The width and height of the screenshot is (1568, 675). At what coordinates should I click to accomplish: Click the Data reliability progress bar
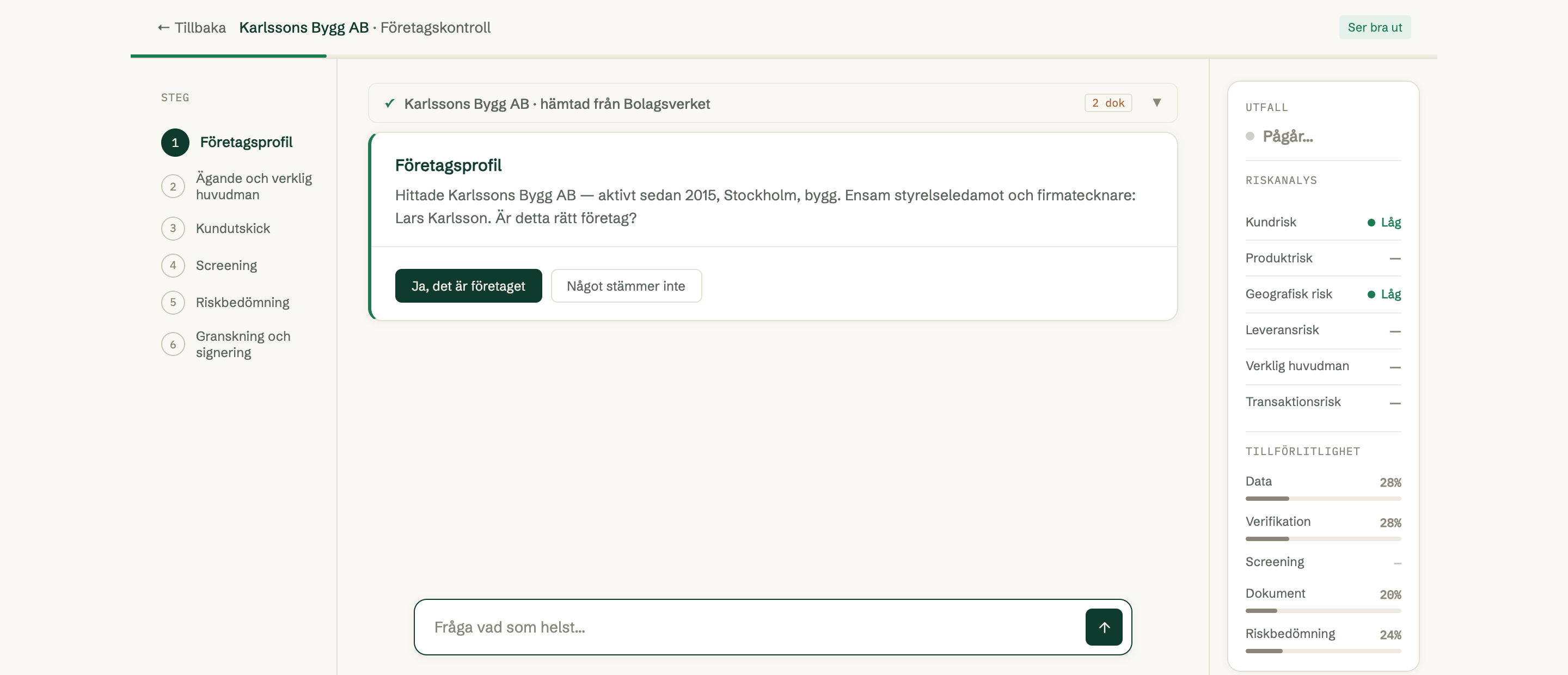[x=1324, y=499]
